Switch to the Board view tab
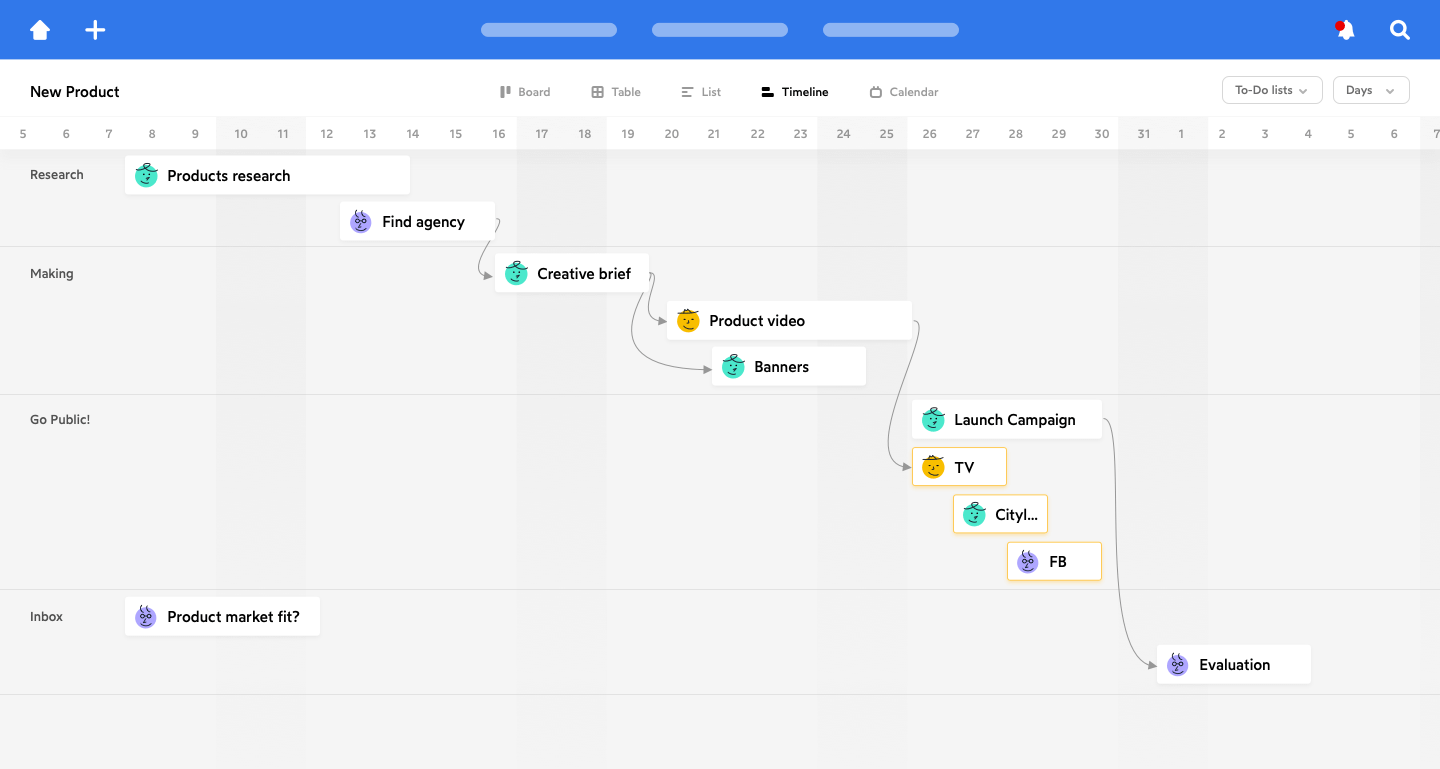1440x769 pixels. tap(525, 92)
